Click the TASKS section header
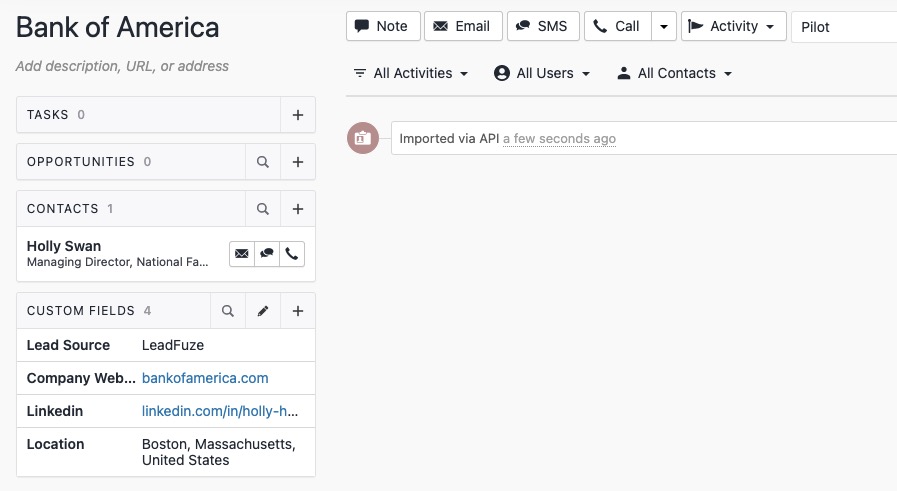The height and width of the screenshot is (491, 897). (148, 115)
